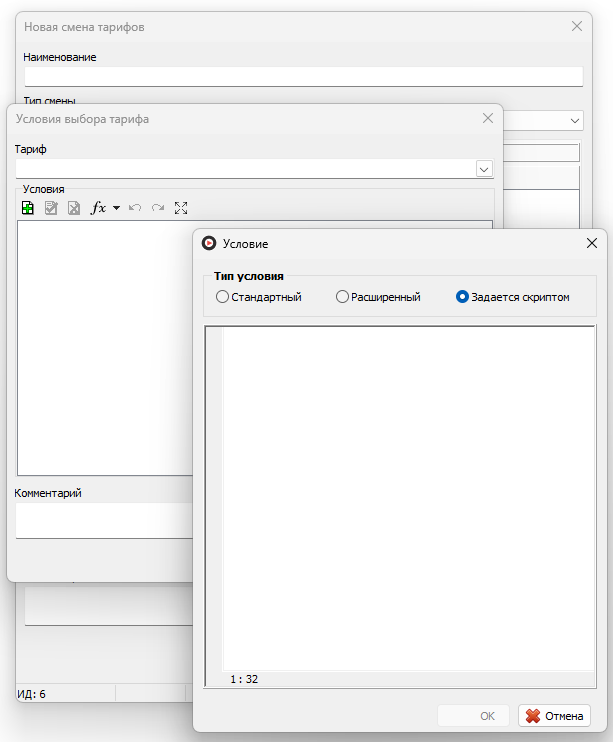Open the Тариф dropdown list
The width and height of the screenshot is (613, 742).
pyautogui.click(x=484, y=169)
